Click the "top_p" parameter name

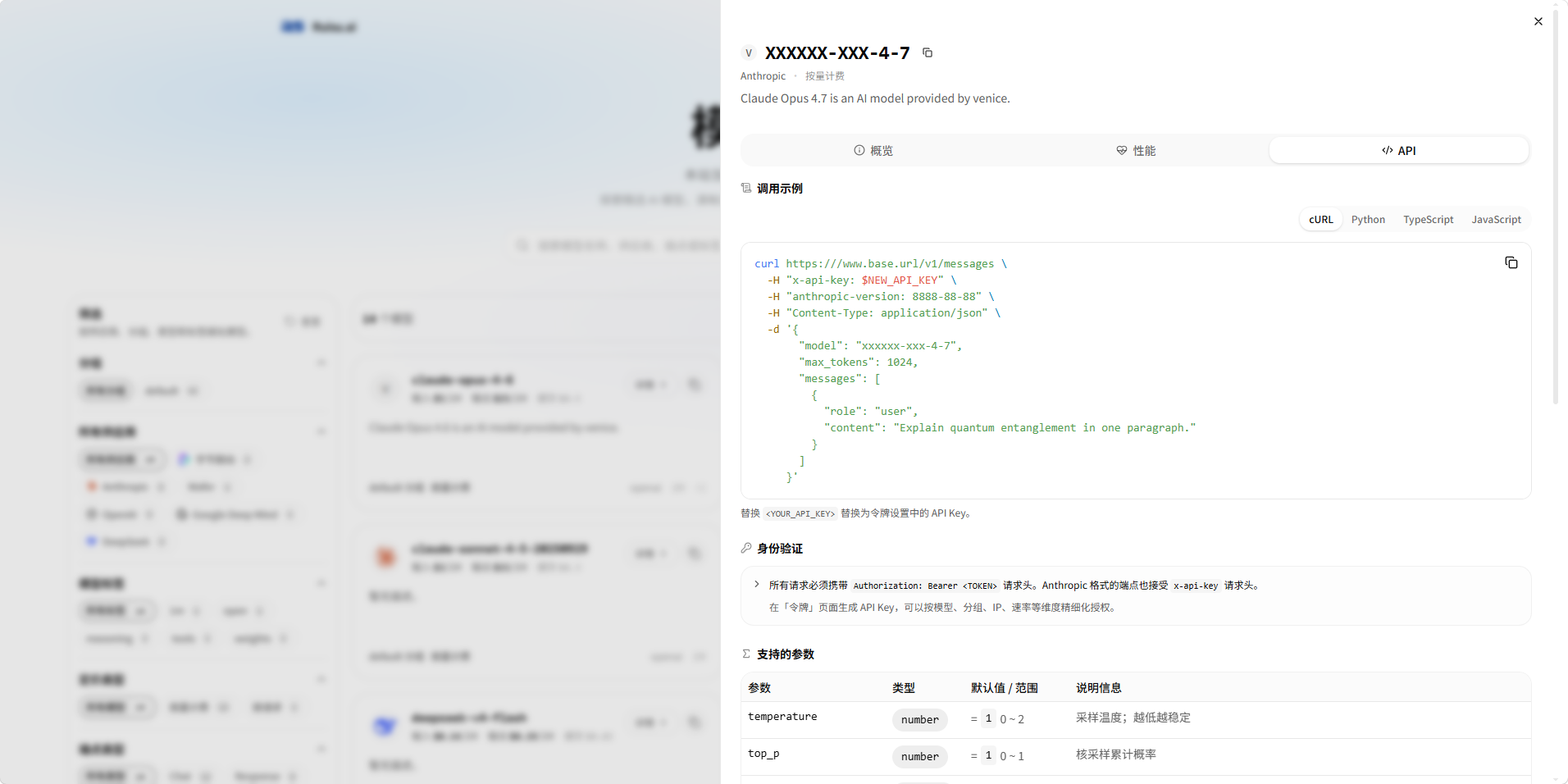[x=763, y=754]
